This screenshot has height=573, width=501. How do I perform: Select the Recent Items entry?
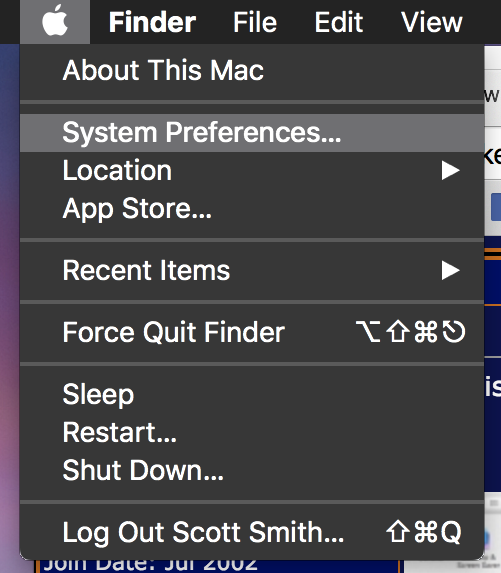coord(252,271)
